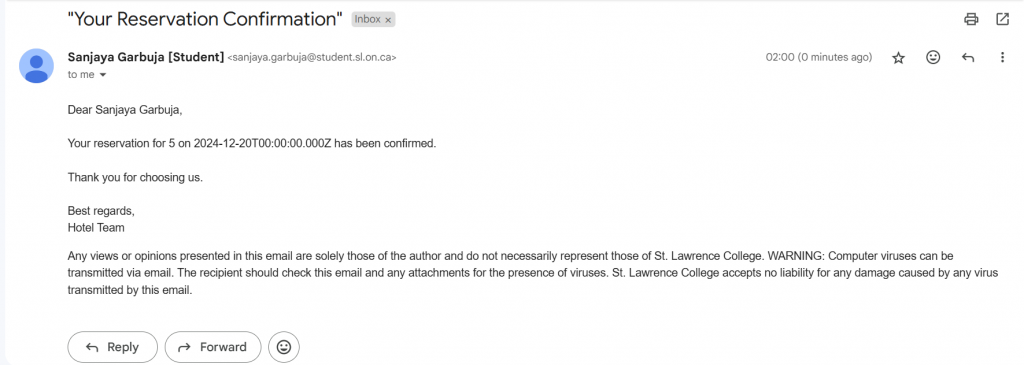Click the "Dear Sanjaya Garbuja," greeting line

pos(125,110)
